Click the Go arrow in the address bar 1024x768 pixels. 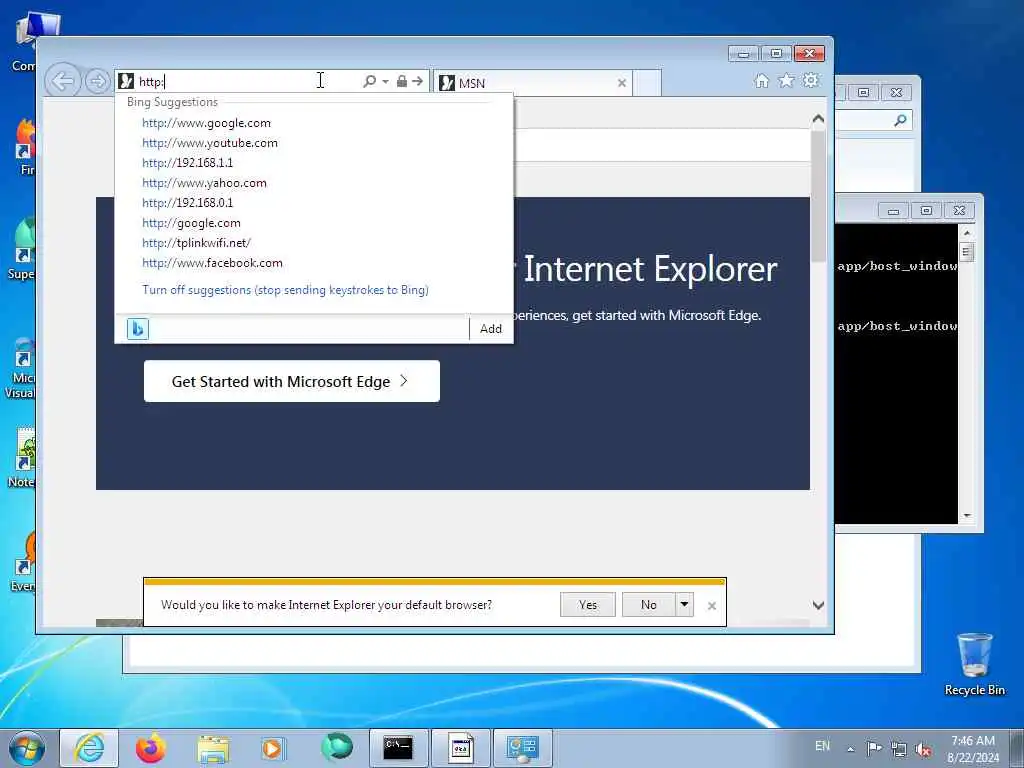pyautogui.click(x=417, y=81)
